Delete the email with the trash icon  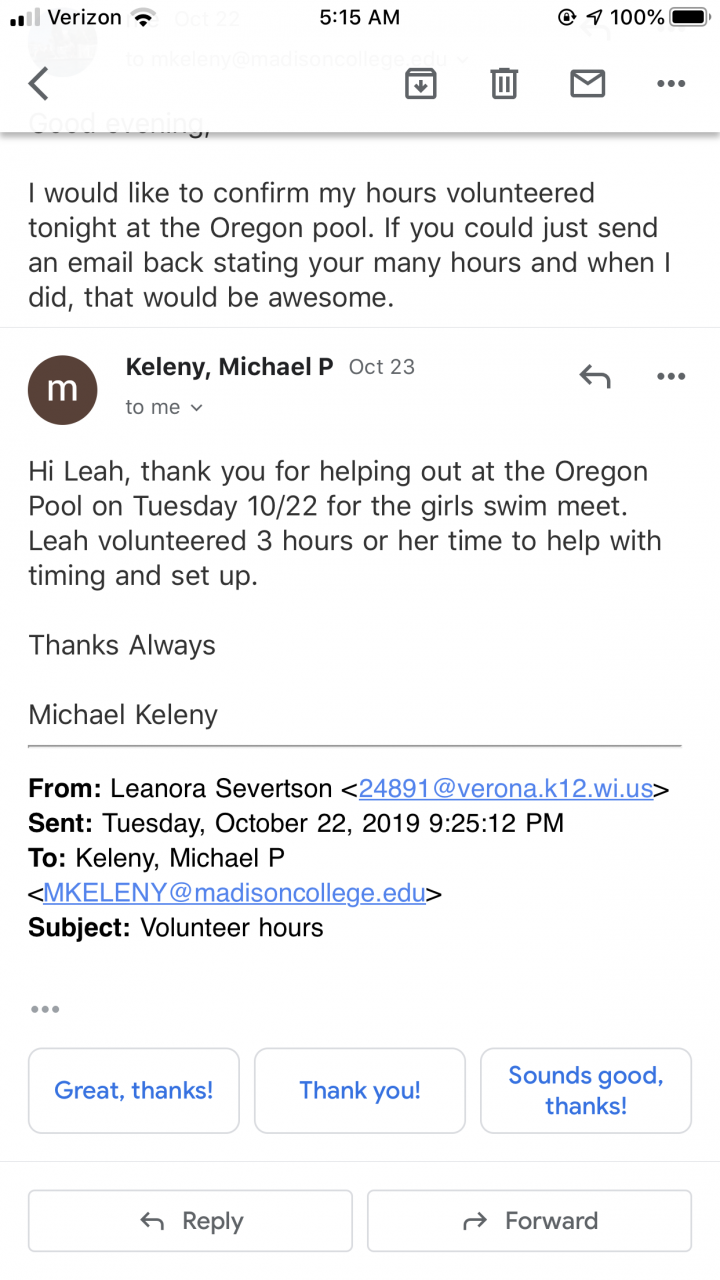click(x=504, y=84)
